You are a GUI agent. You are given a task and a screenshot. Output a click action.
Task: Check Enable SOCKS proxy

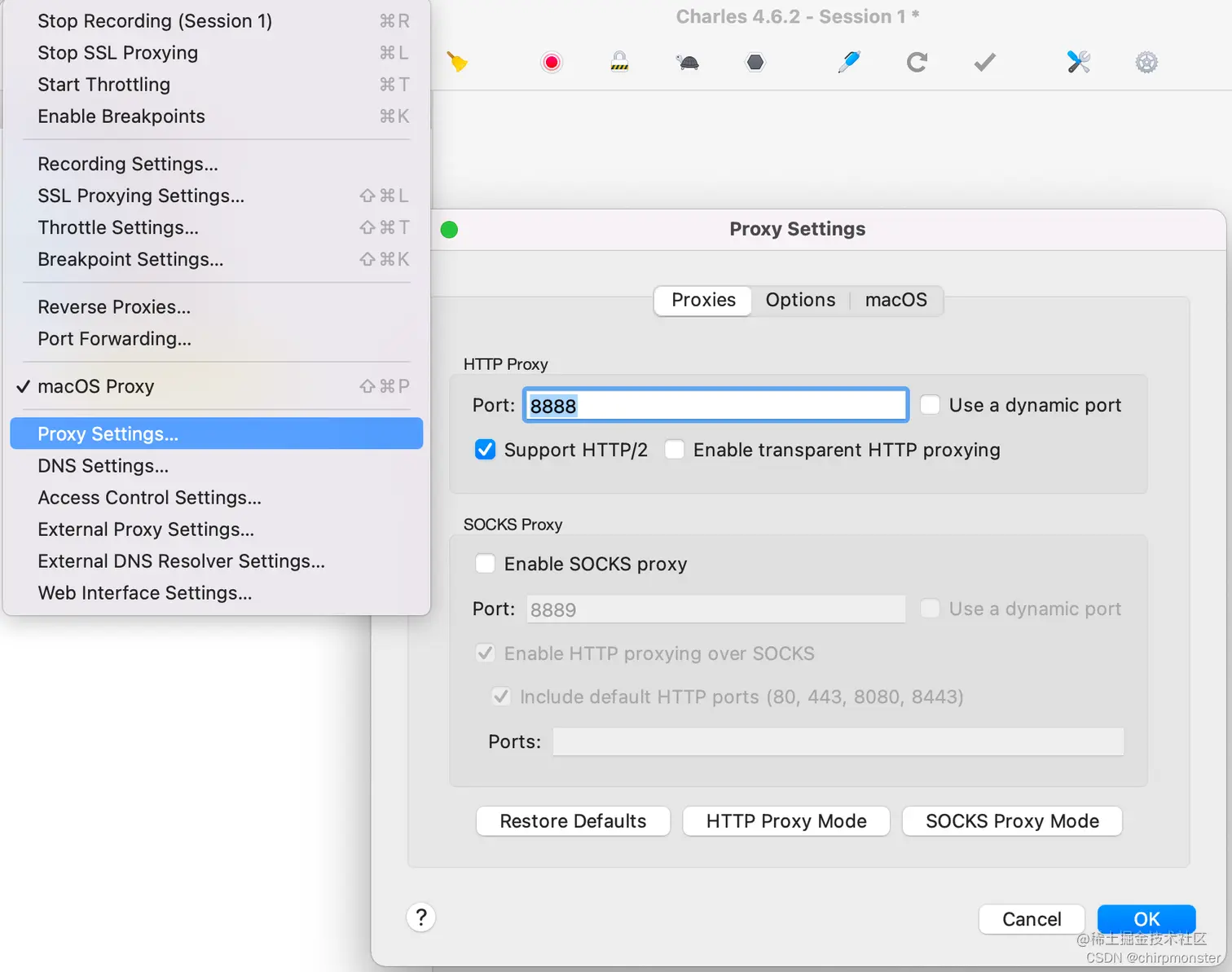click(485, 564)
